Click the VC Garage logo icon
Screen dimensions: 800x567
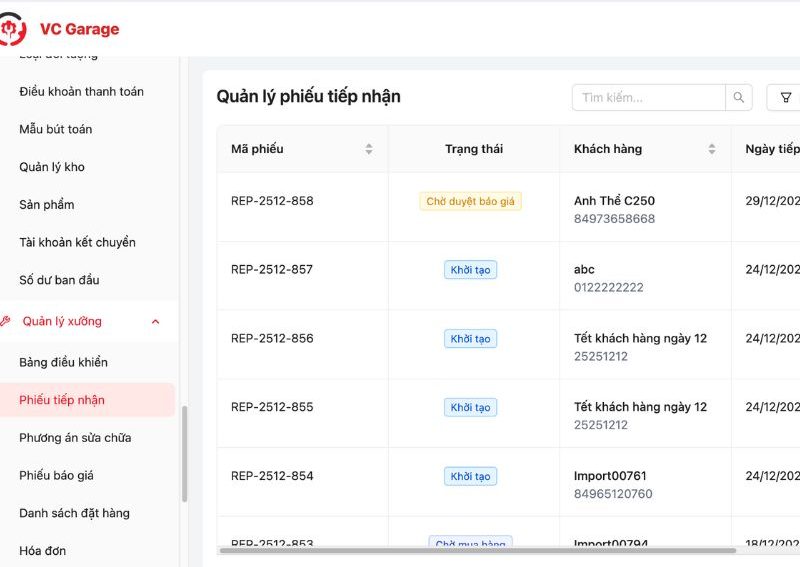click(14, 29)
